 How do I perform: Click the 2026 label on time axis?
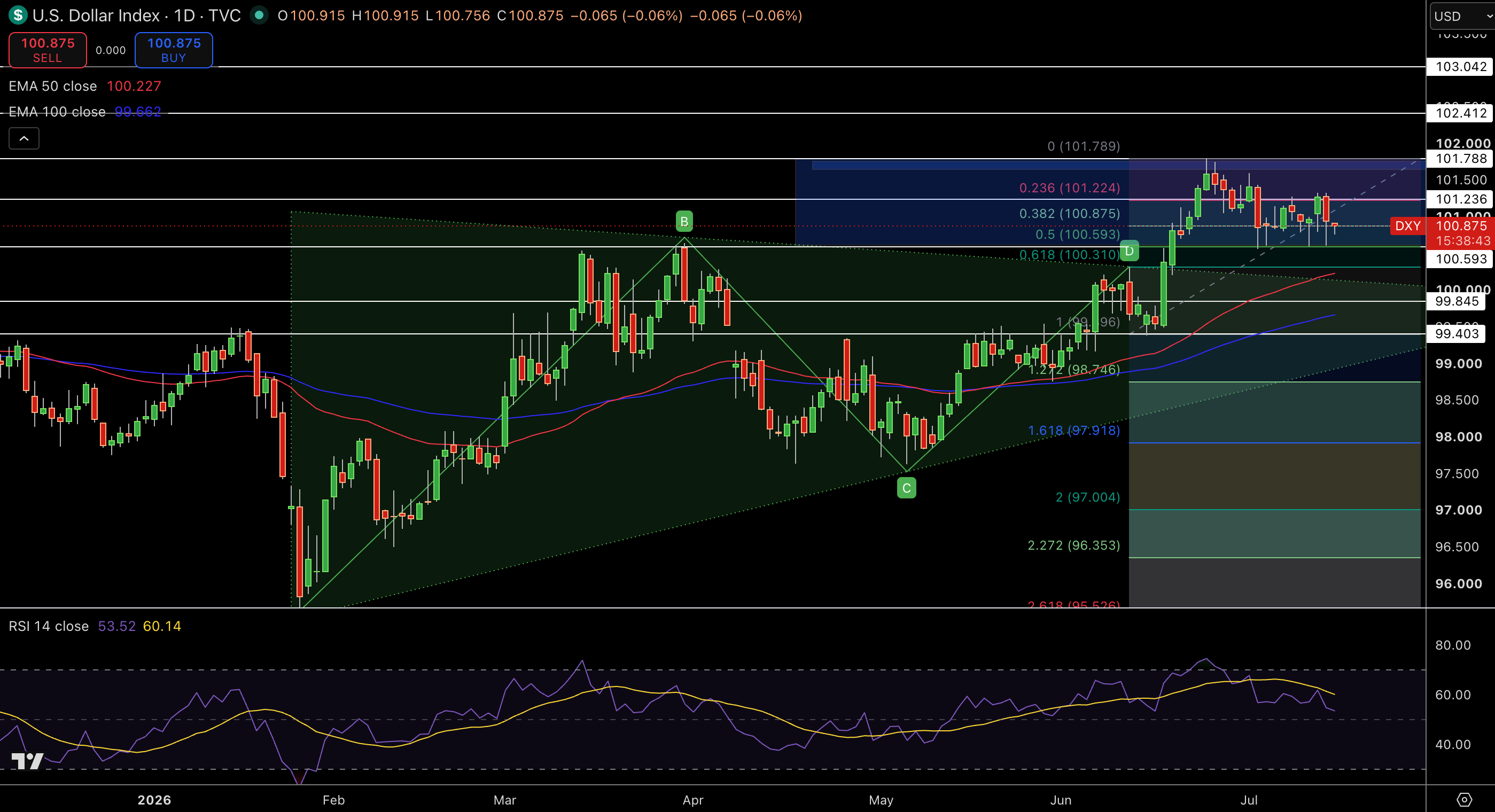click(154, 800)
